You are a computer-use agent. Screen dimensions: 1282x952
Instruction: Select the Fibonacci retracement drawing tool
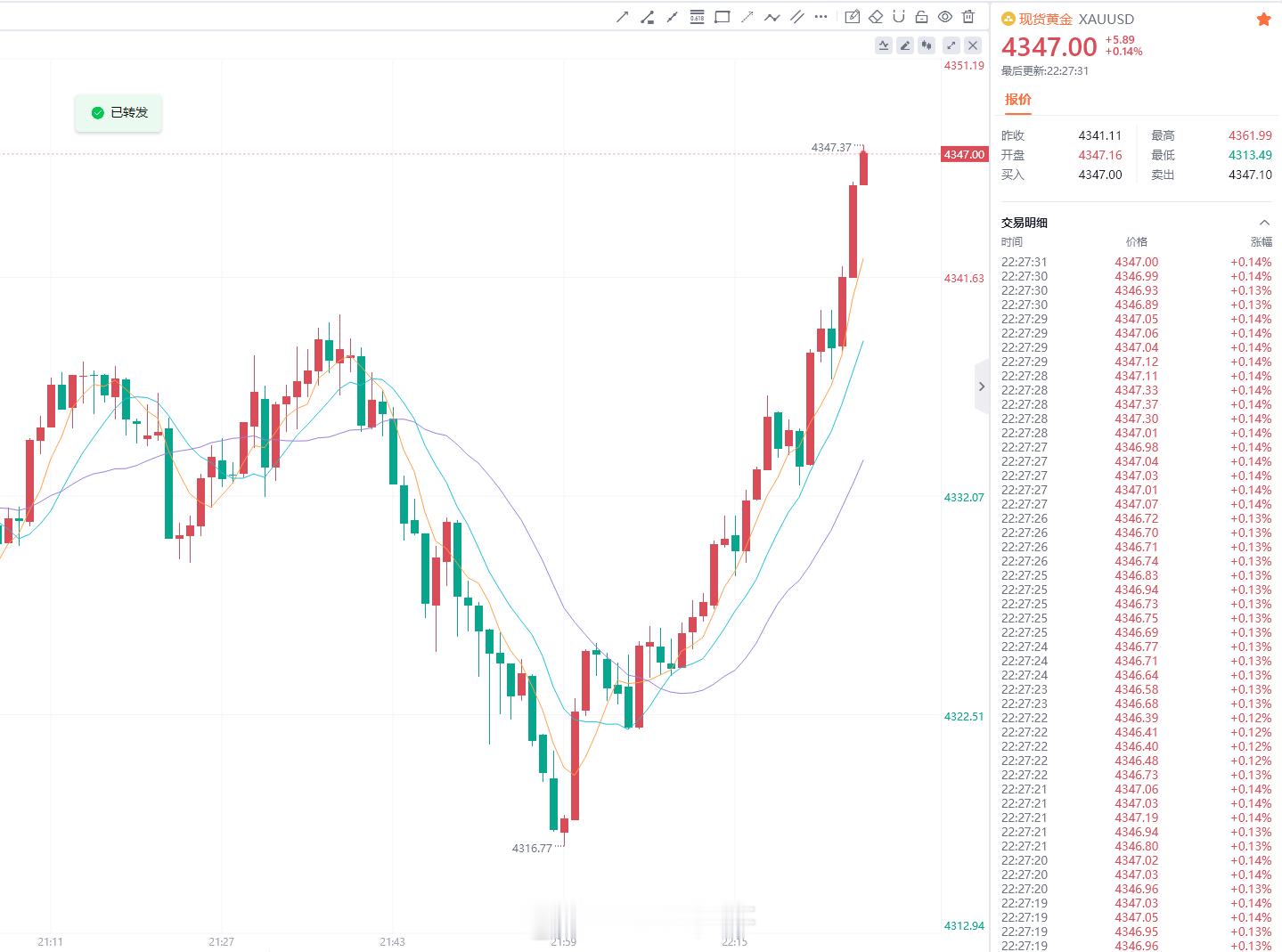pyautogui.click(x=697, y=17)
